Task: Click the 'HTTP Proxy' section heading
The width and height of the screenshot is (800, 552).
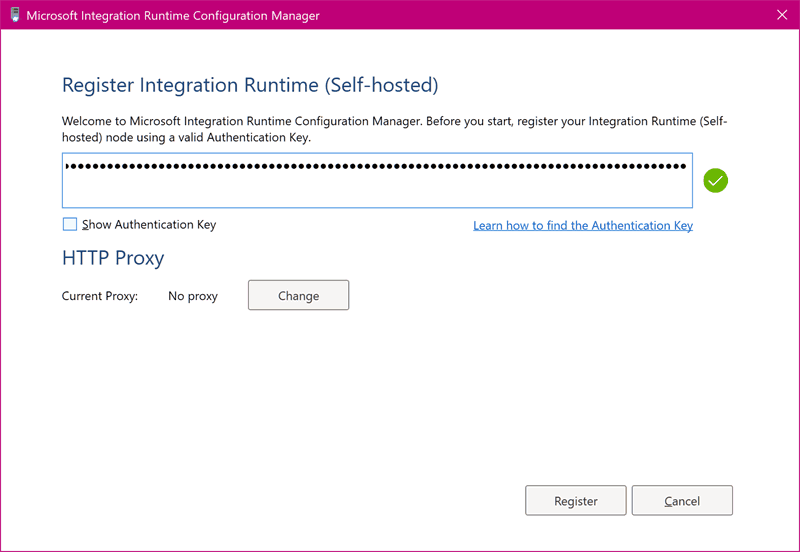Action: click(113, 258)
